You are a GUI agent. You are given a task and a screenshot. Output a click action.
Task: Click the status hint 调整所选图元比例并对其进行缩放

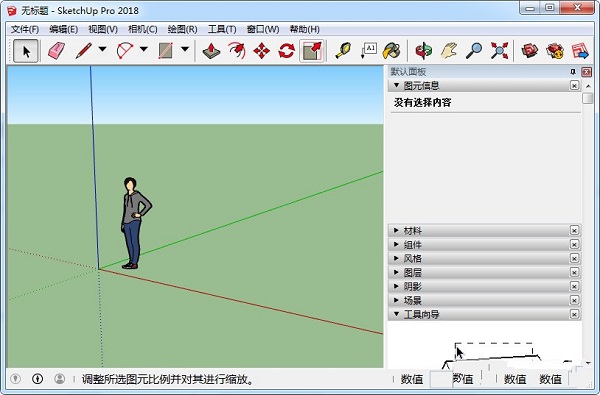click(x=168, y=379)
